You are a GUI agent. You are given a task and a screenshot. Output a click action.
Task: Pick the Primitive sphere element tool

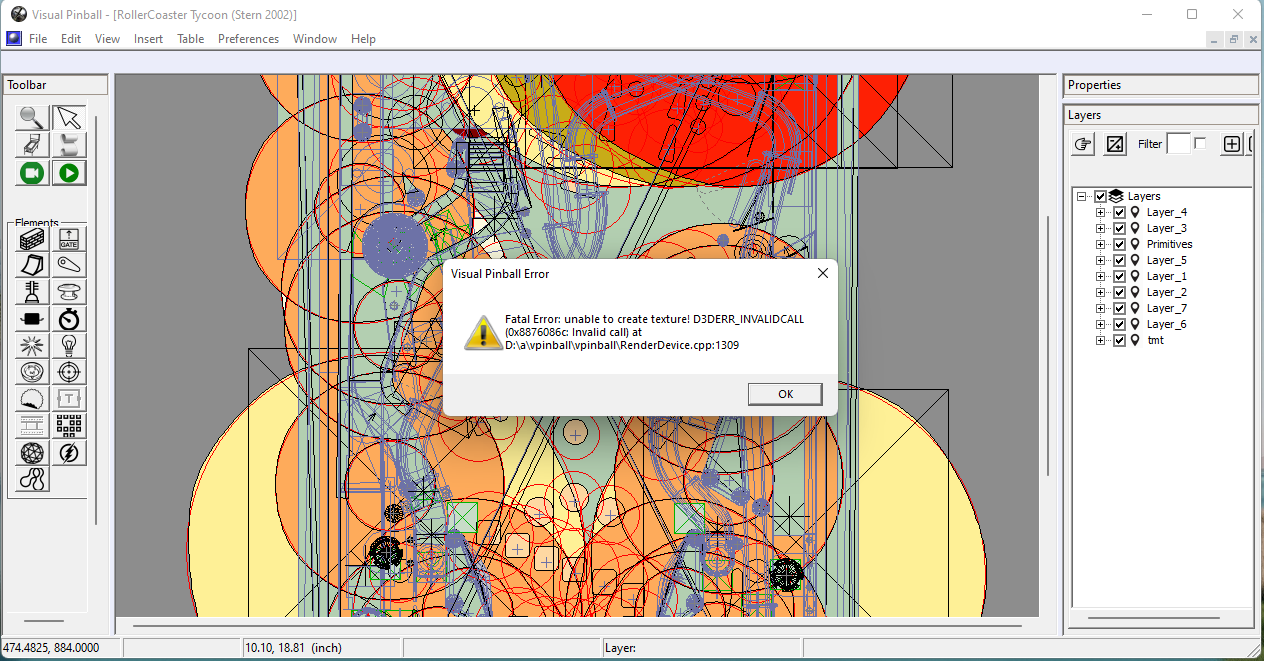coord(32,453)
